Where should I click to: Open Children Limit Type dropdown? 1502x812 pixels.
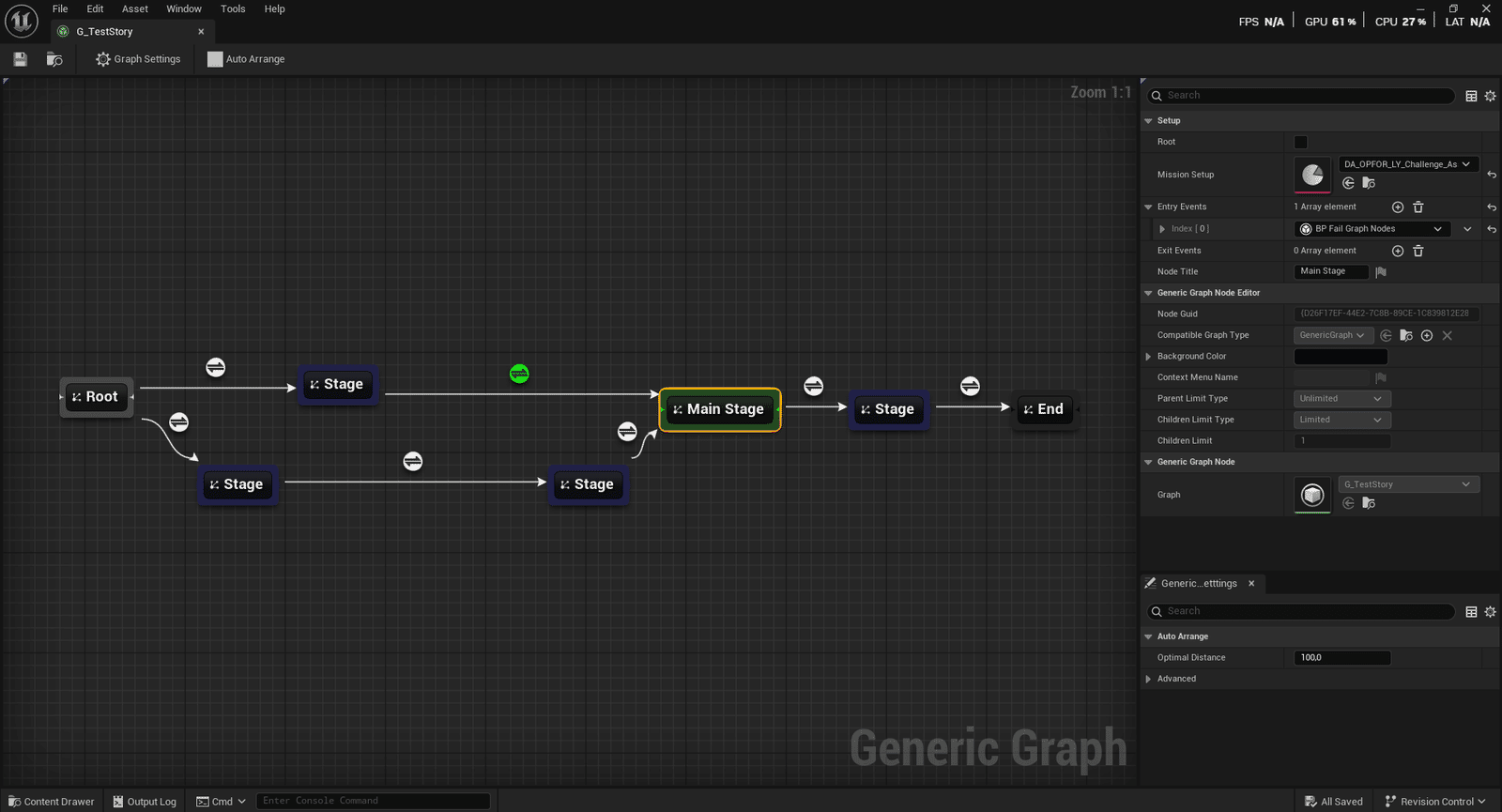(1342, 420)
